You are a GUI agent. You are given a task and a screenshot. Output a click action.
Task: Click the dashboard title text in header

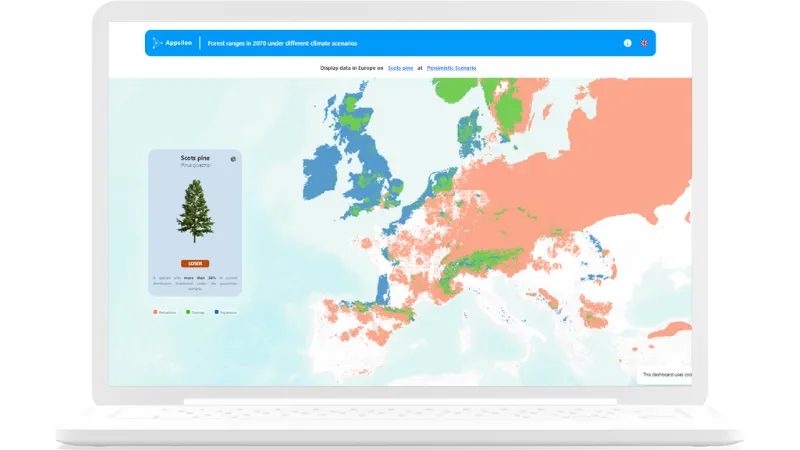click(x=282, y=43)
